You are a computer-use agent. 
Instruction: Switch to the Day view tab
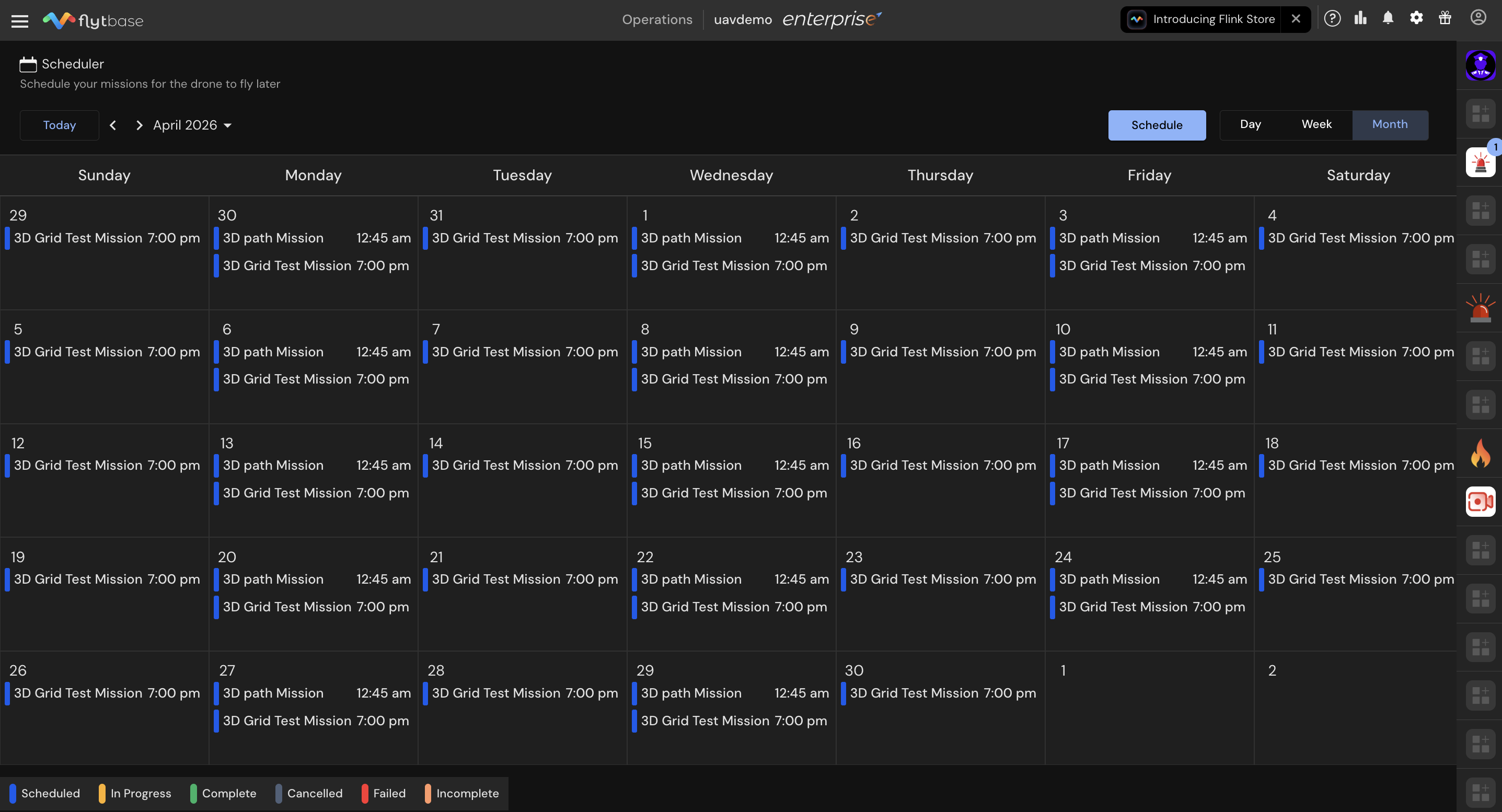tap(1250, 125)
